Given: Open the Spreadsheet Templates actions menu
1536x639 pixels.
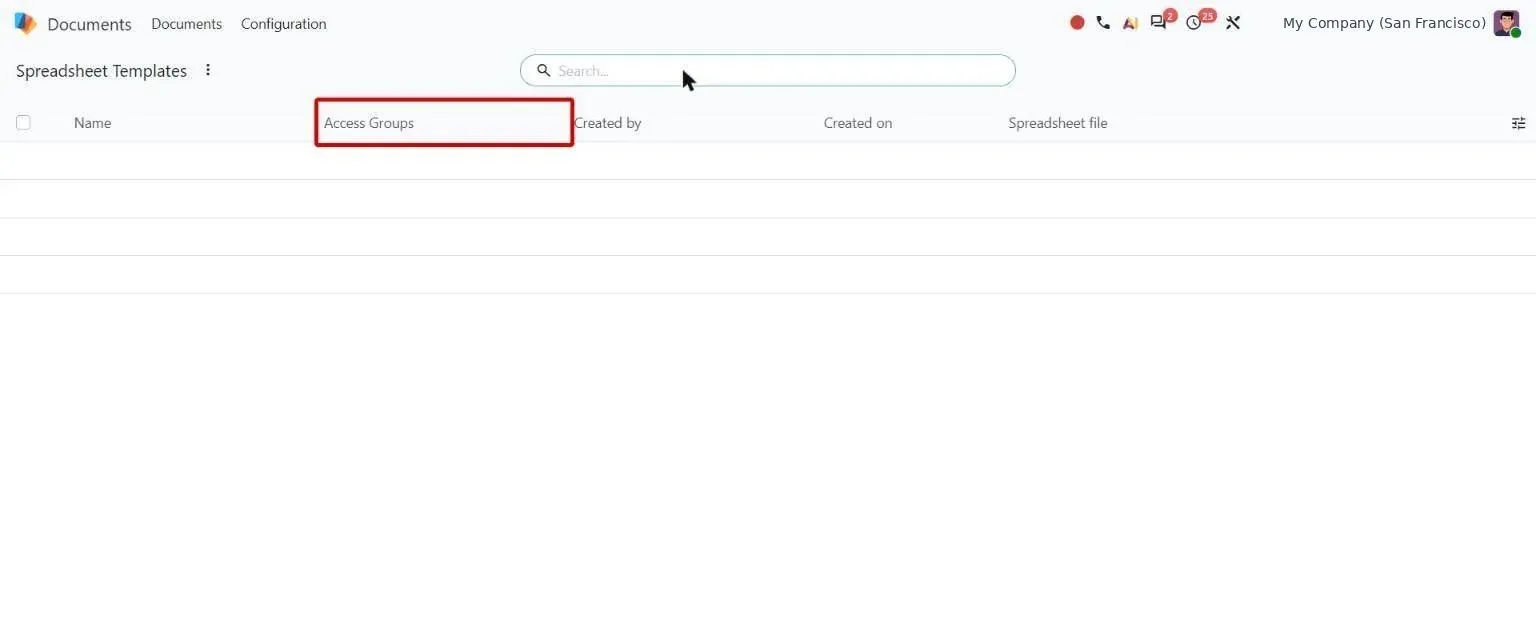Looking at the screenshot, I should pyautogui.click(x=208, y=70).
